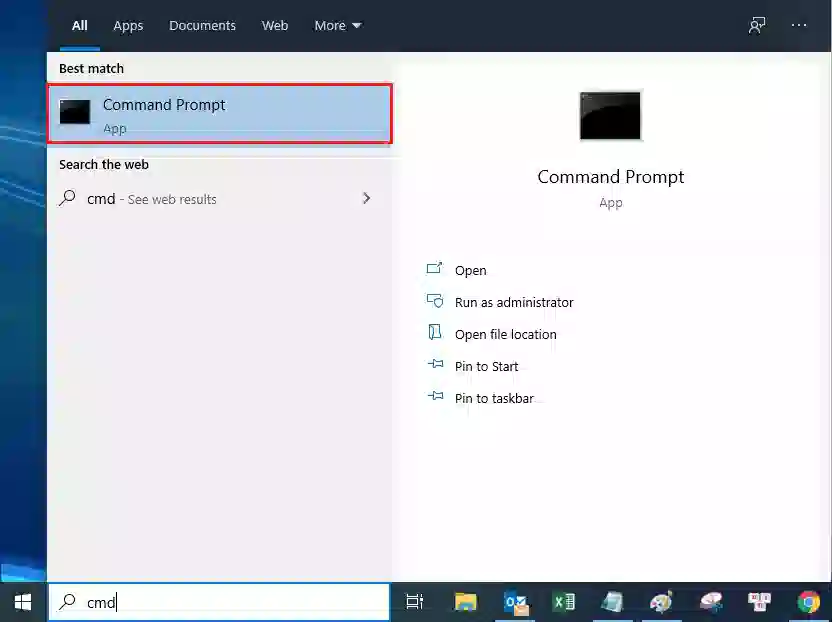This screenshot has width=832, height=622.
Task: Open Google Chrome from the taskbar
Action: (808, 601)
